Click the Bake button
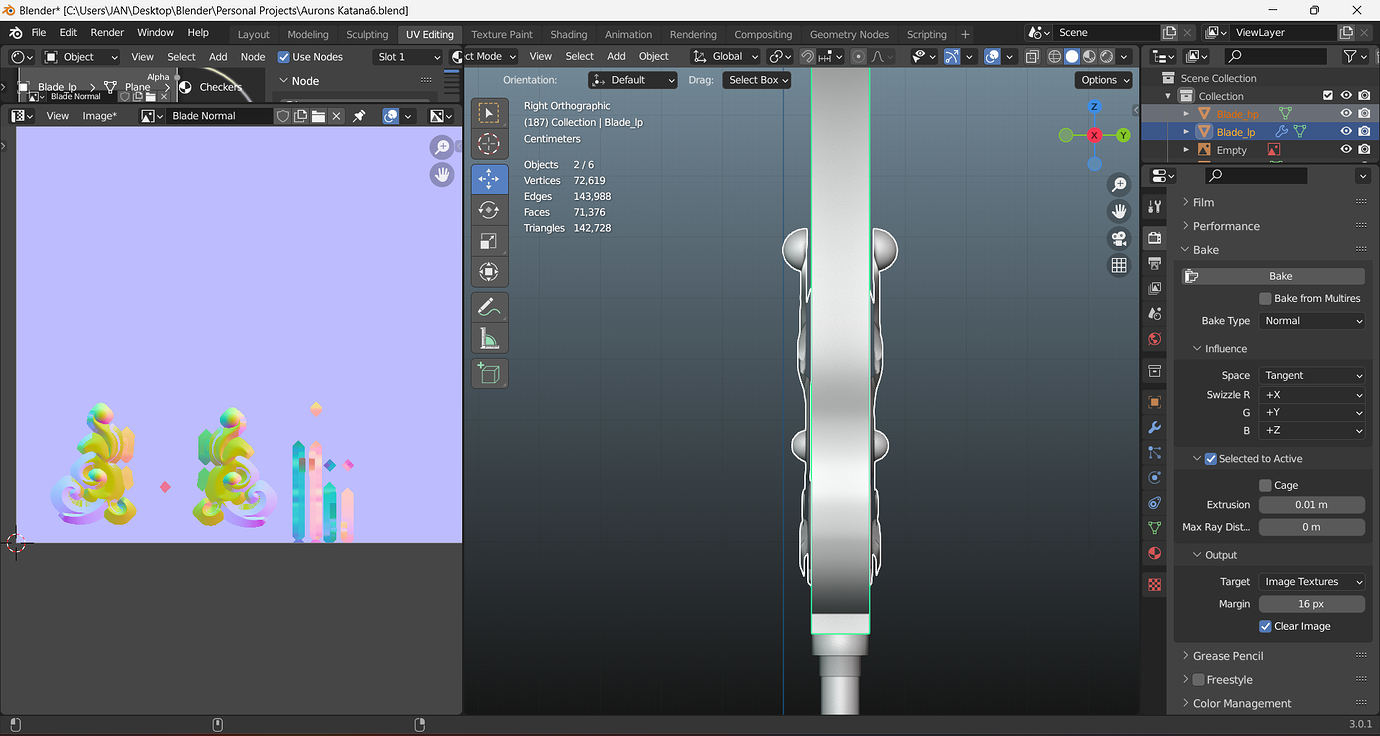Viewport: 1380px width, 736px height. point(1271,276)
